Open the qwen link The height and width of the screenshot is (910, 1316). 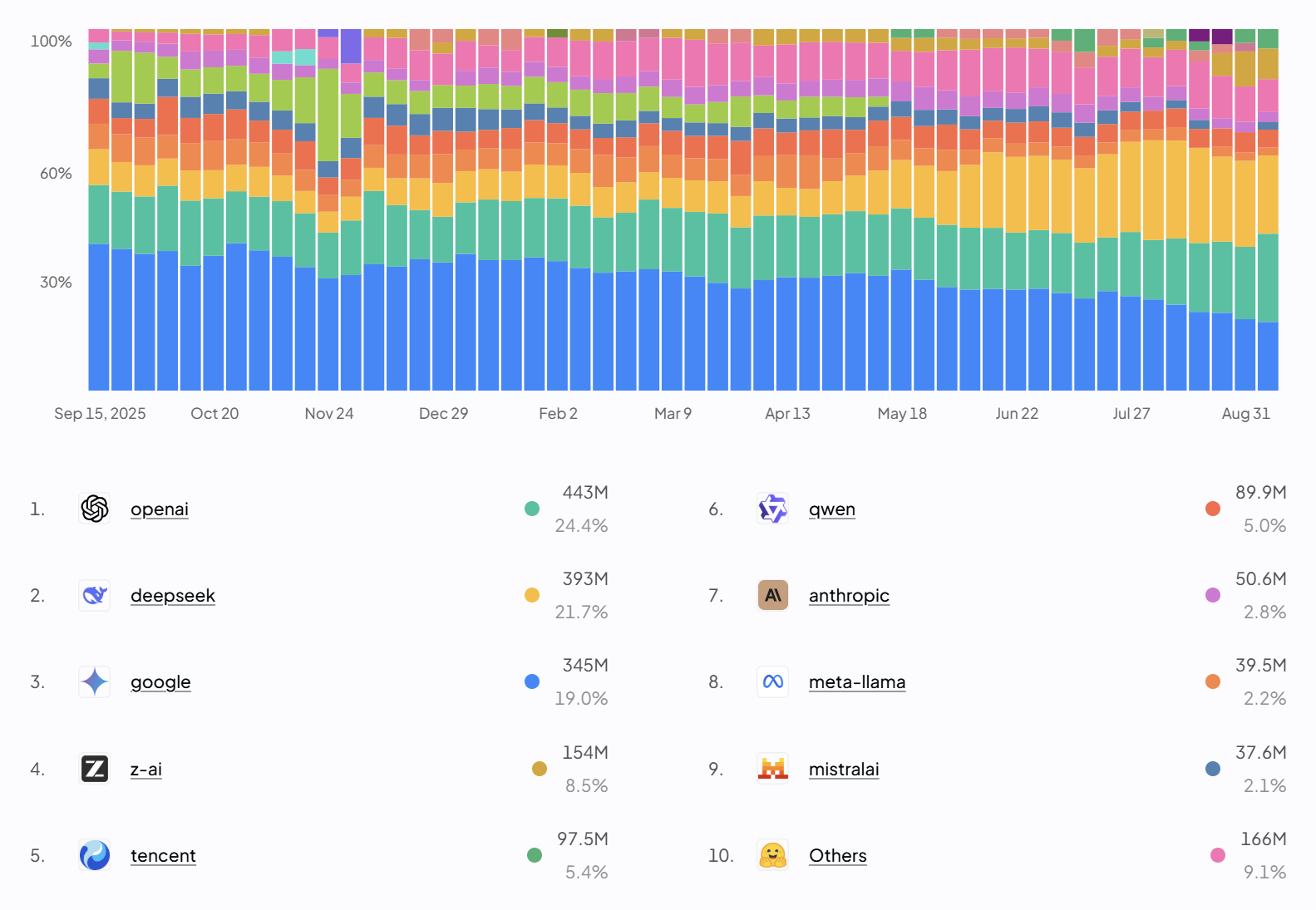(832, 509)
